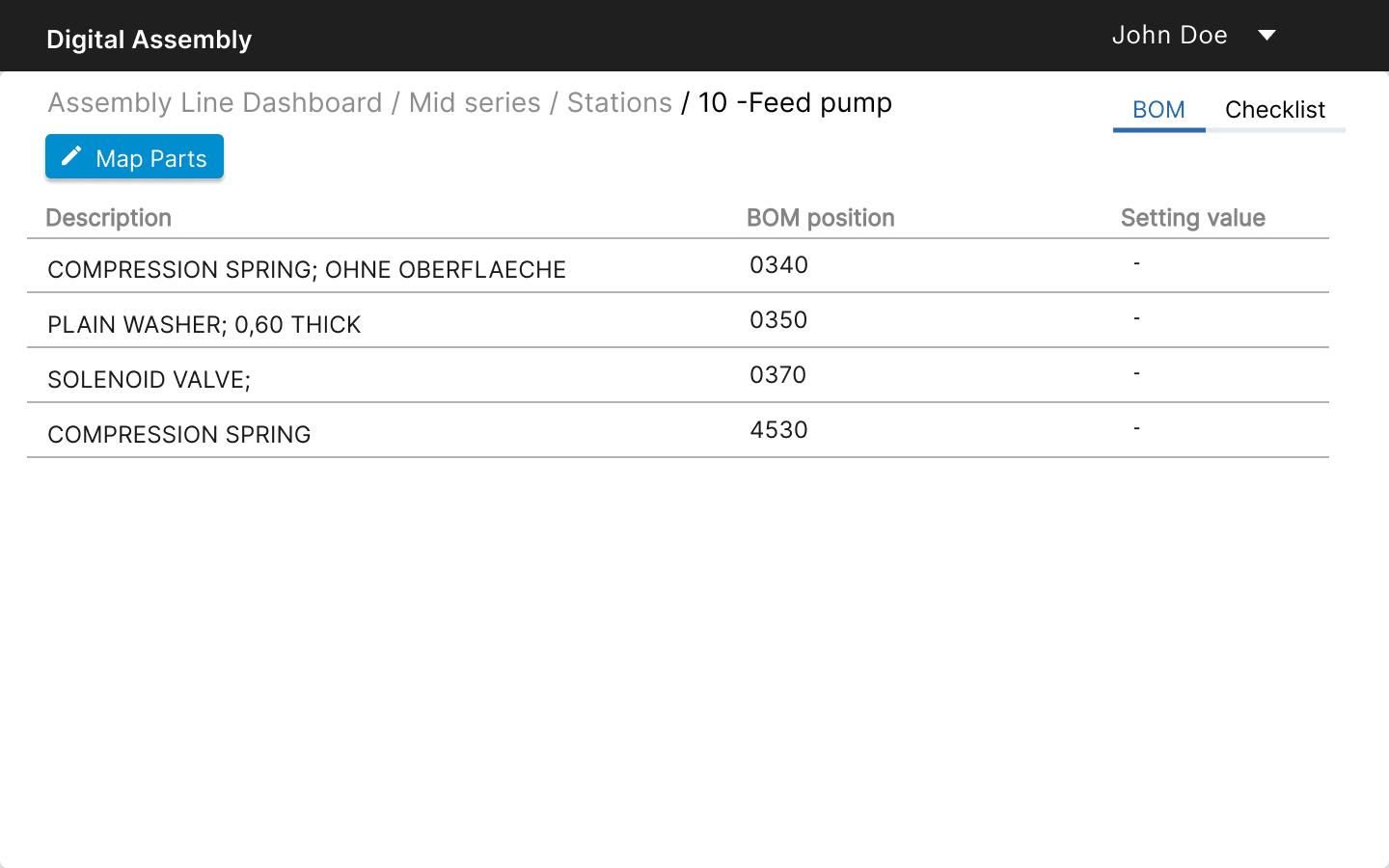Switch to the Checklist tab
Screen dimensions: 1389x868
1275,109
